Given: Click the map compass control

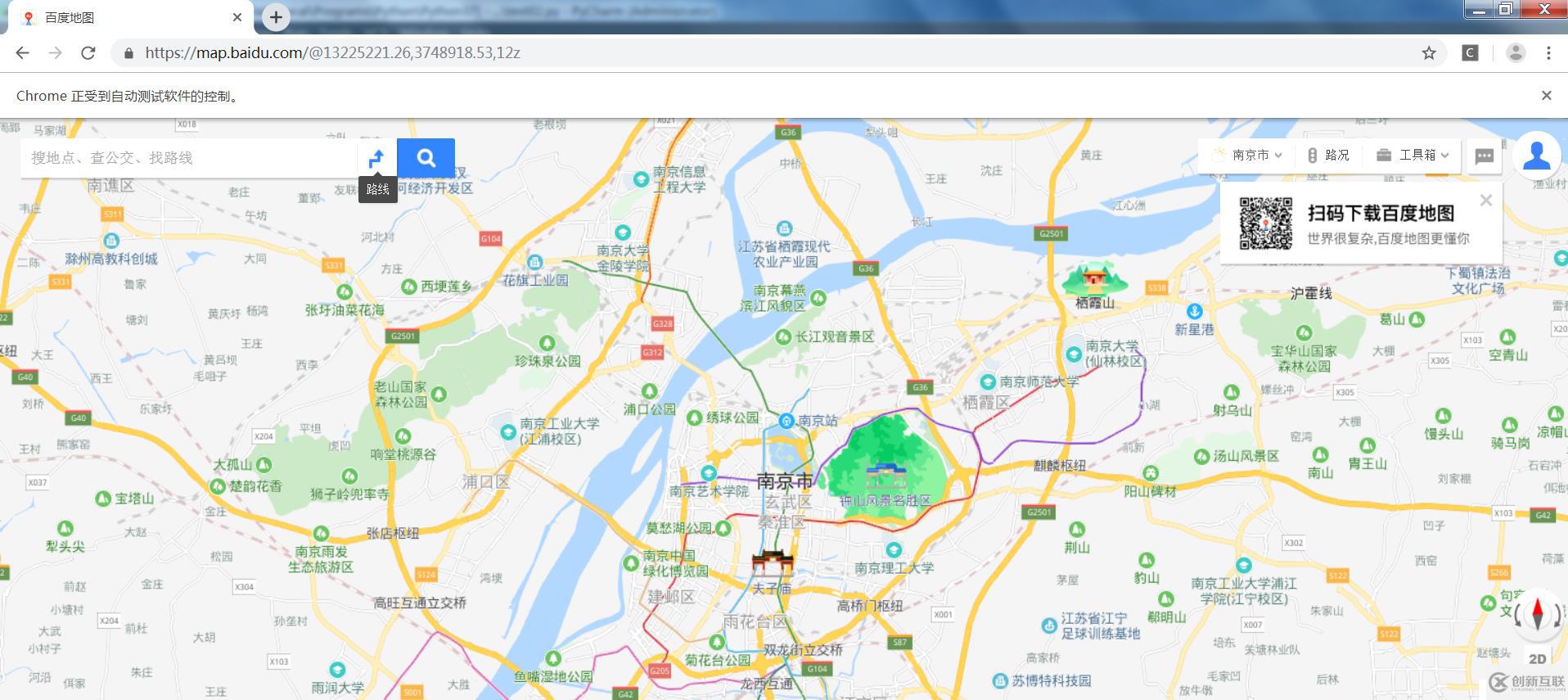Looking at the screenshot, I should [1537, 613].
